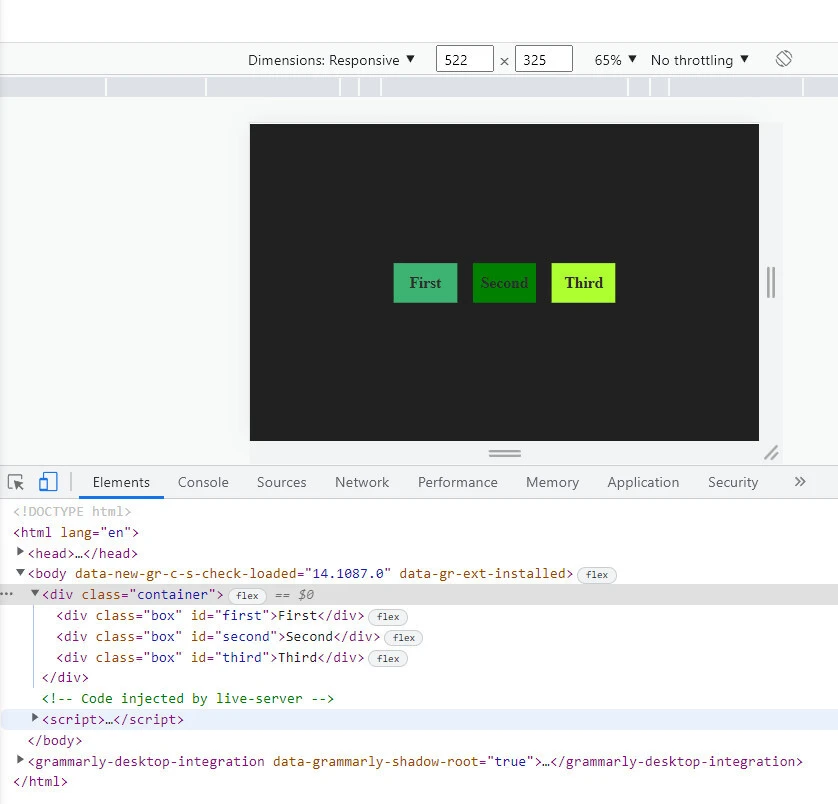Click the viewport width input field
This screenshot has height=804, width=838.
(464, 60)
